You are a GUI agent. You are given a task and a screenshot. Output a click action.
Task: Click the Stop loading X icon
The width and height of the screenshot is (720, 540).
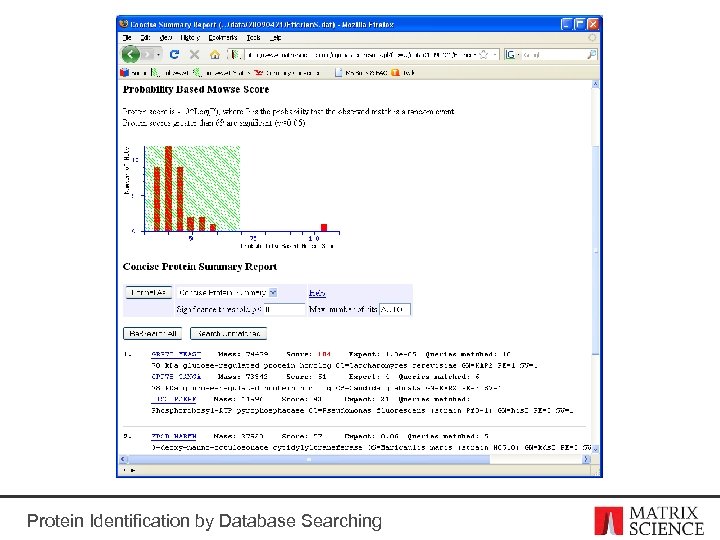(x=194, y=55)
